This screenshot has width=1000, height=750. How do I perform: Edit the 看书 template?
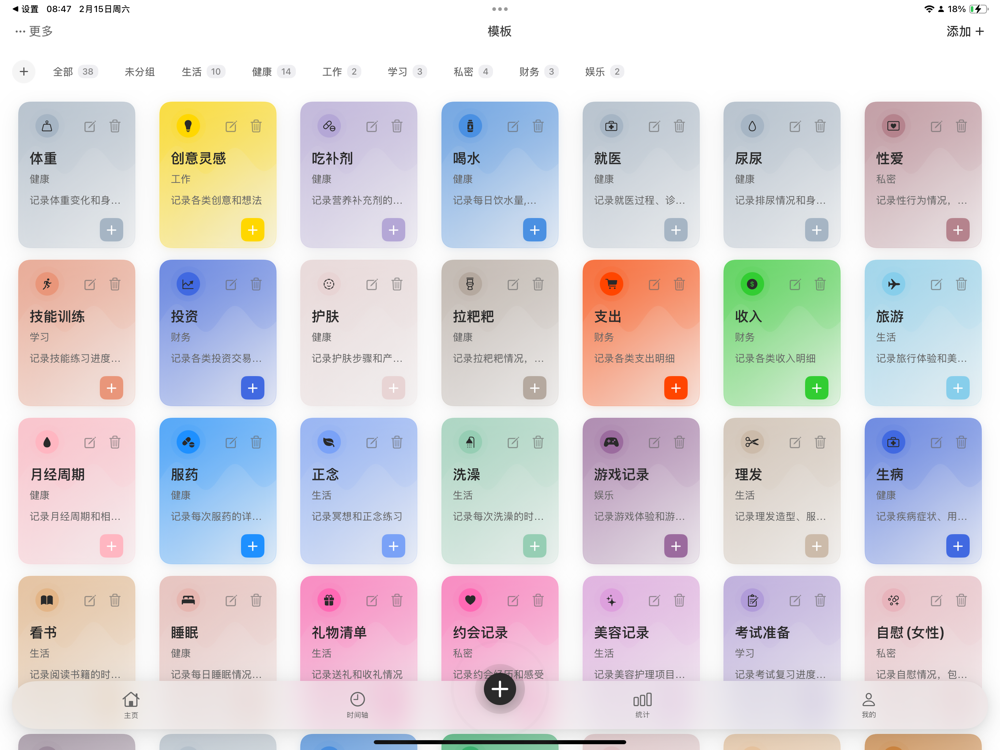(x=90, y=600)
